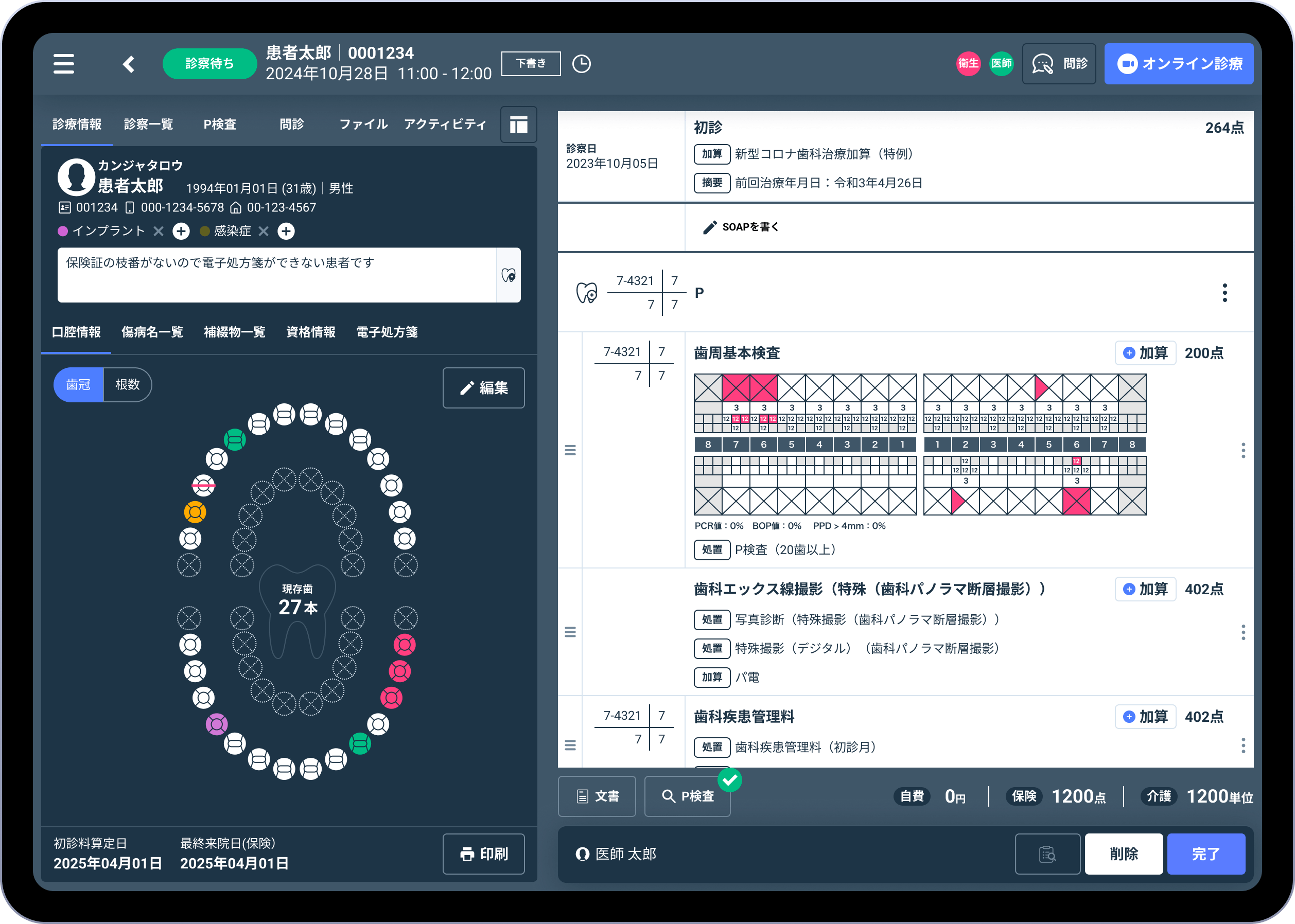Open the hamburger navigation menu
Image resolution: width=1295 pixels, height=924 pixels.
(x=64, y=64)
